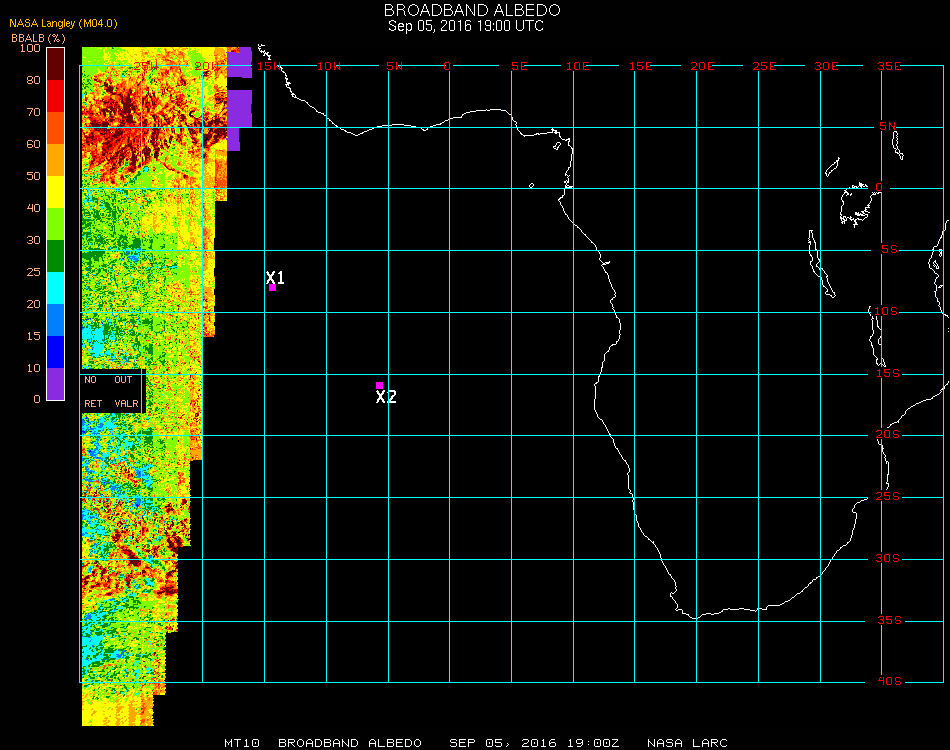Click the '10W' longitude label

pyautogui.click(x=329, y=66)
